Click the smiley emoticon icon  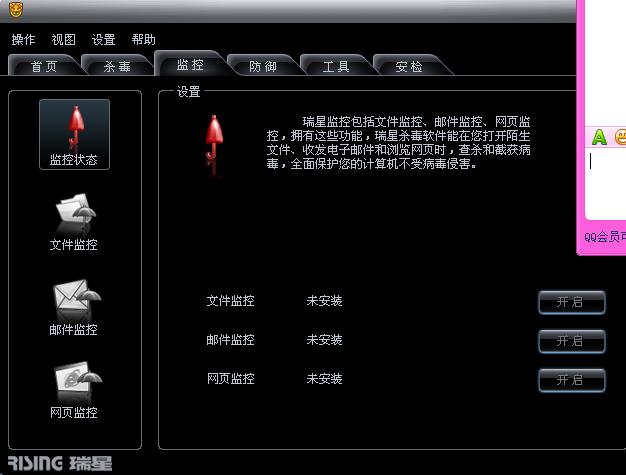point(620,137)
